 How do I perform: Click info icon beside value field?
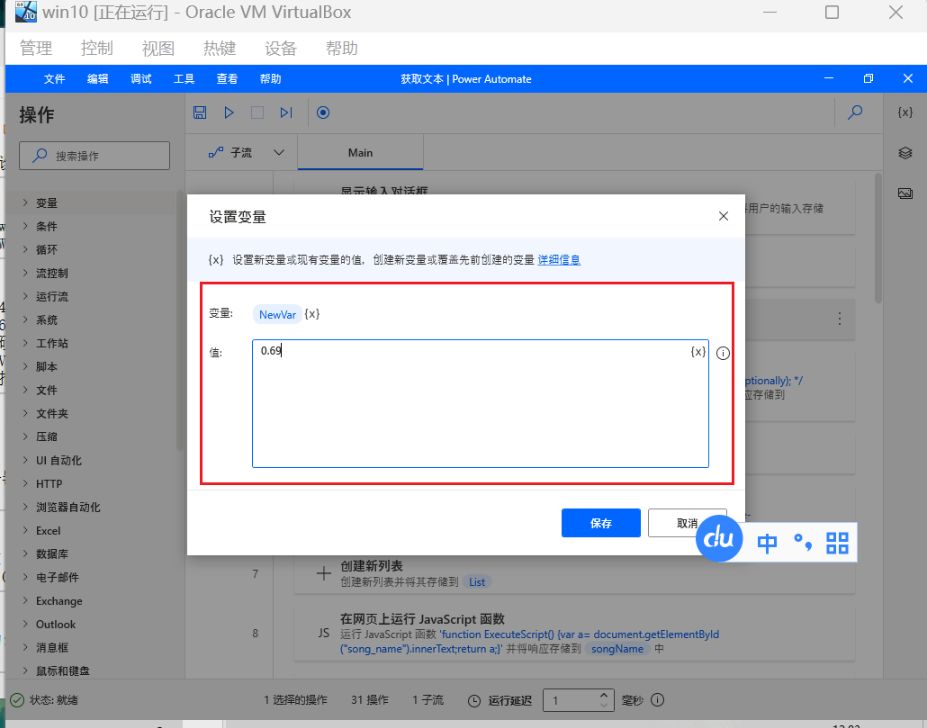(x=723, y=353)
